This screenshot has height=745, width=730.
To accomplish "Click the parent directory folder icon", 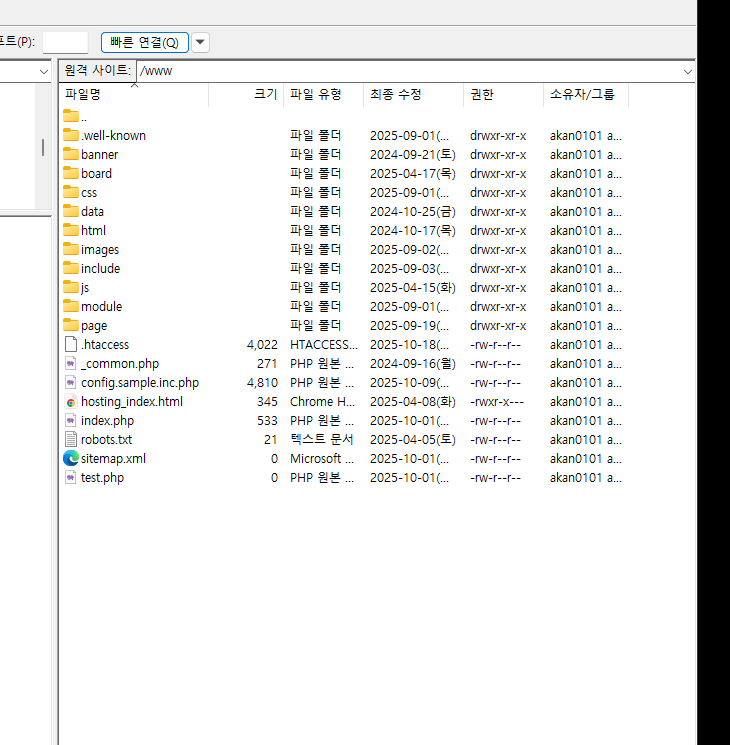I will pyautogui.click(x=70, y=116).
